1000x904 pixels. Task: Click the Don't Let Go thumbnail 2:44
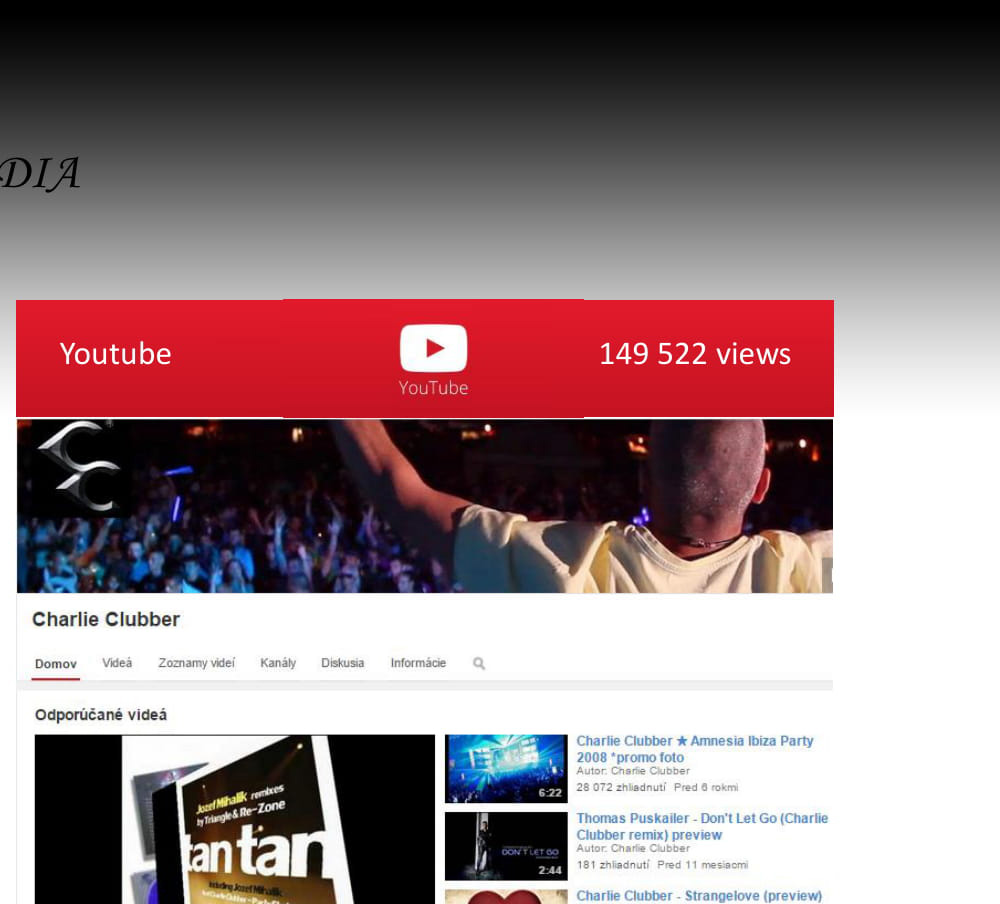pos(506,846)
